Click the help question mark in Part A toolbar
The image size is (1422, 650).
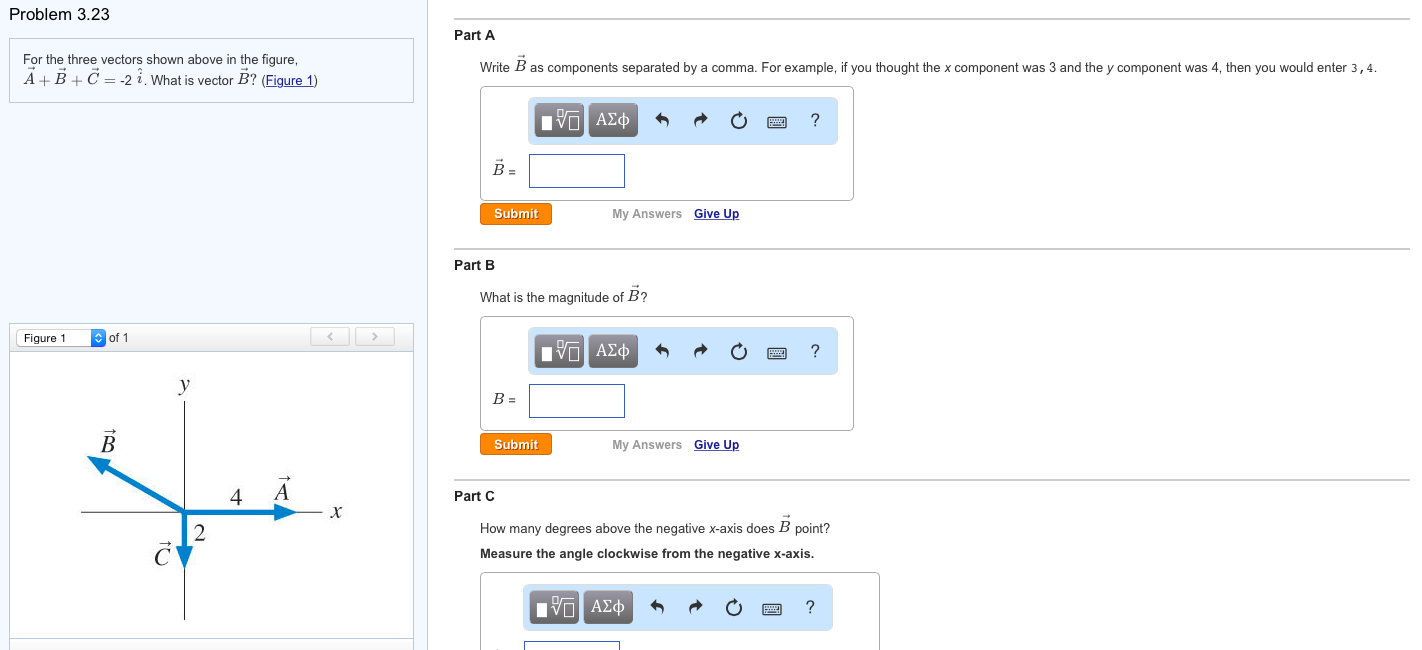coord(815,120)
